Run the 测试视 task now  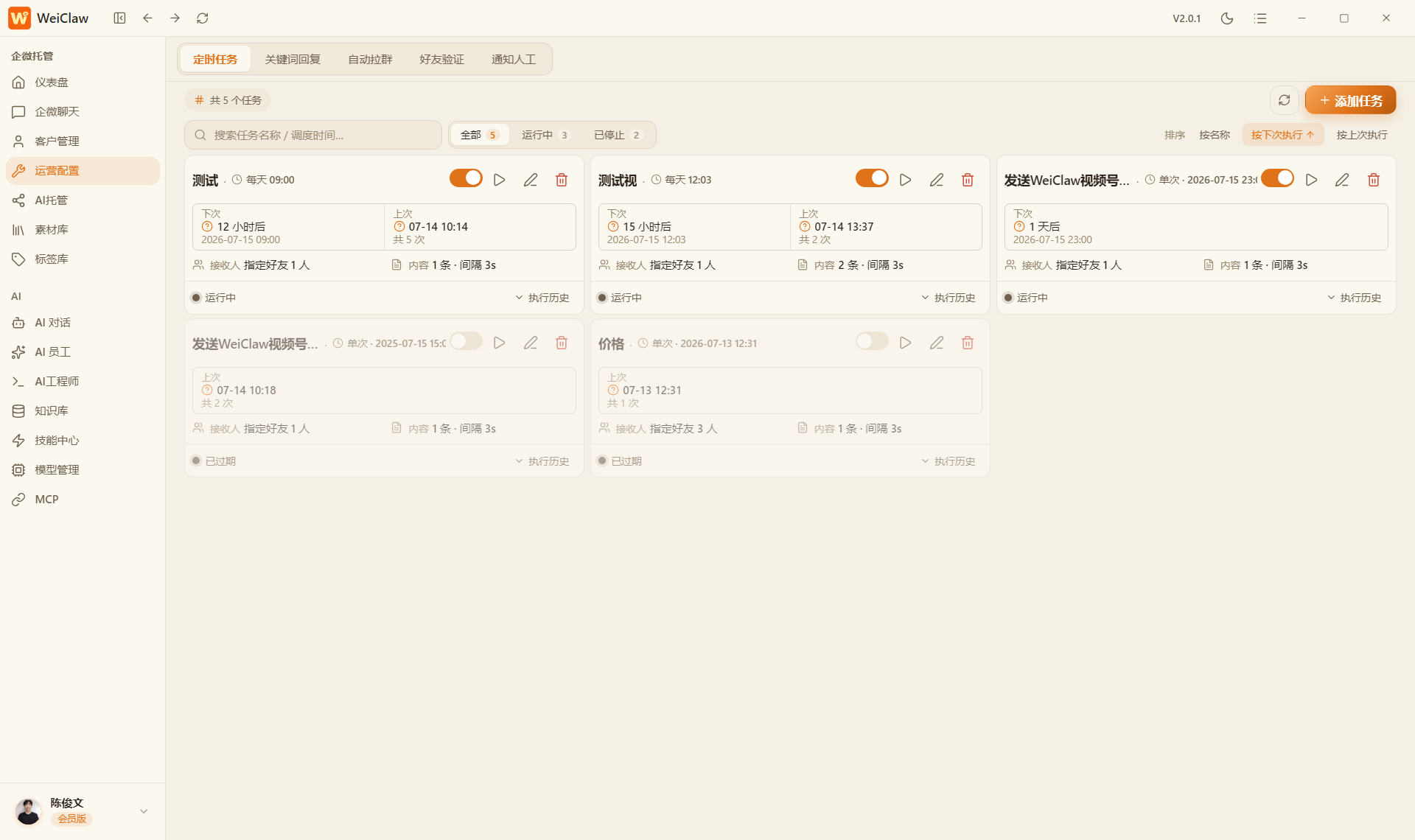906,180
